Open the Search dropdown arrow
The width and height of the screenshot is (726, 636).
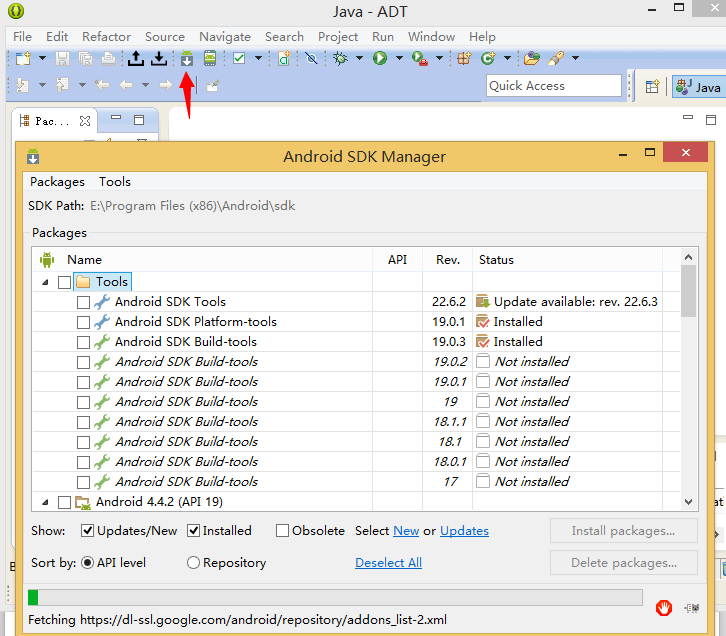pyautogui.click(x=576, y=58)
